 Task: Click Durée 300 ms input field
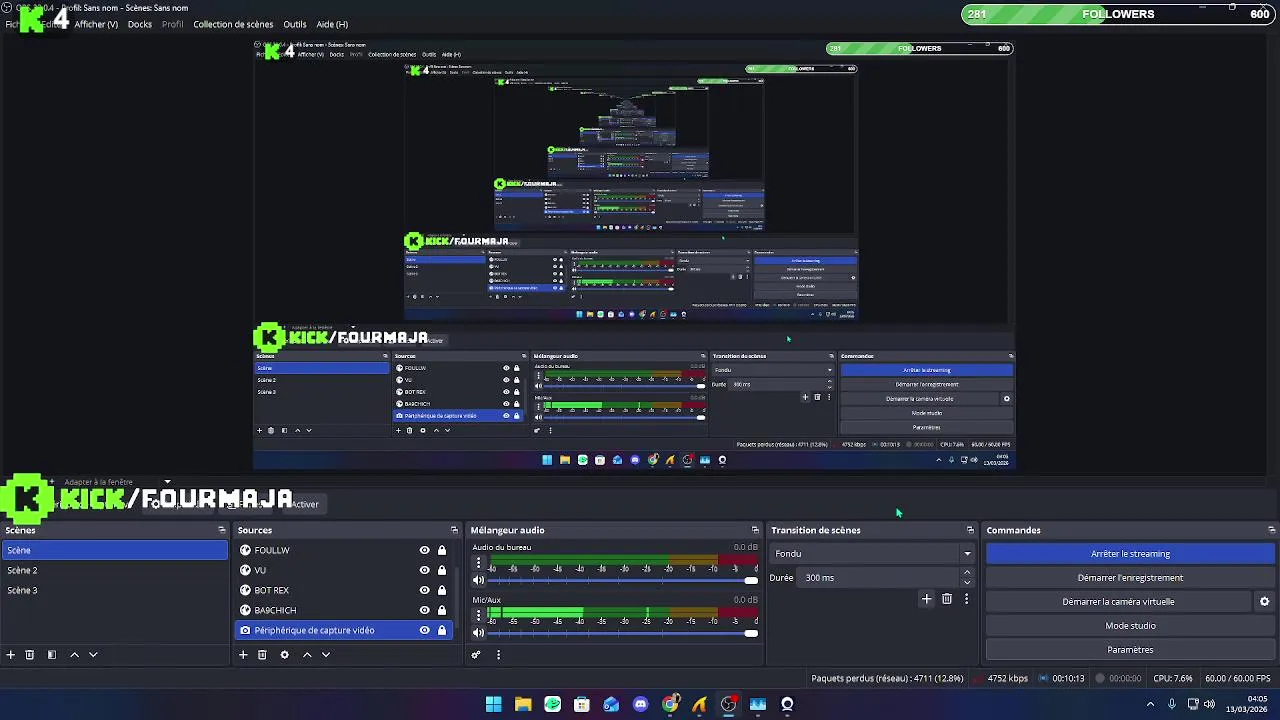(x=880, y=578)
